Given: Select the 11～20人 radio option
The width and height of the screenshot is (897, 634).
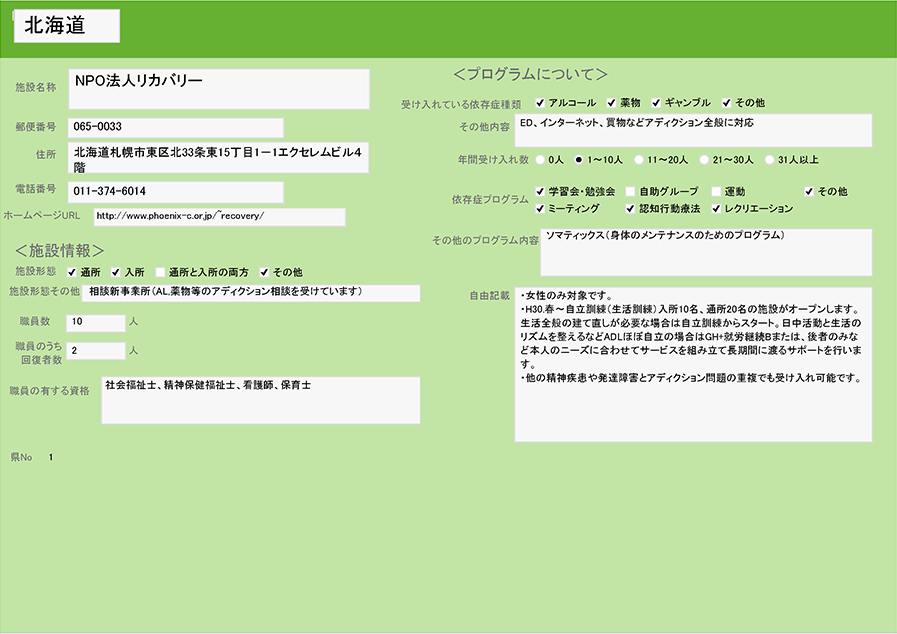Looking at the screenshot, I should coord(638,159).
